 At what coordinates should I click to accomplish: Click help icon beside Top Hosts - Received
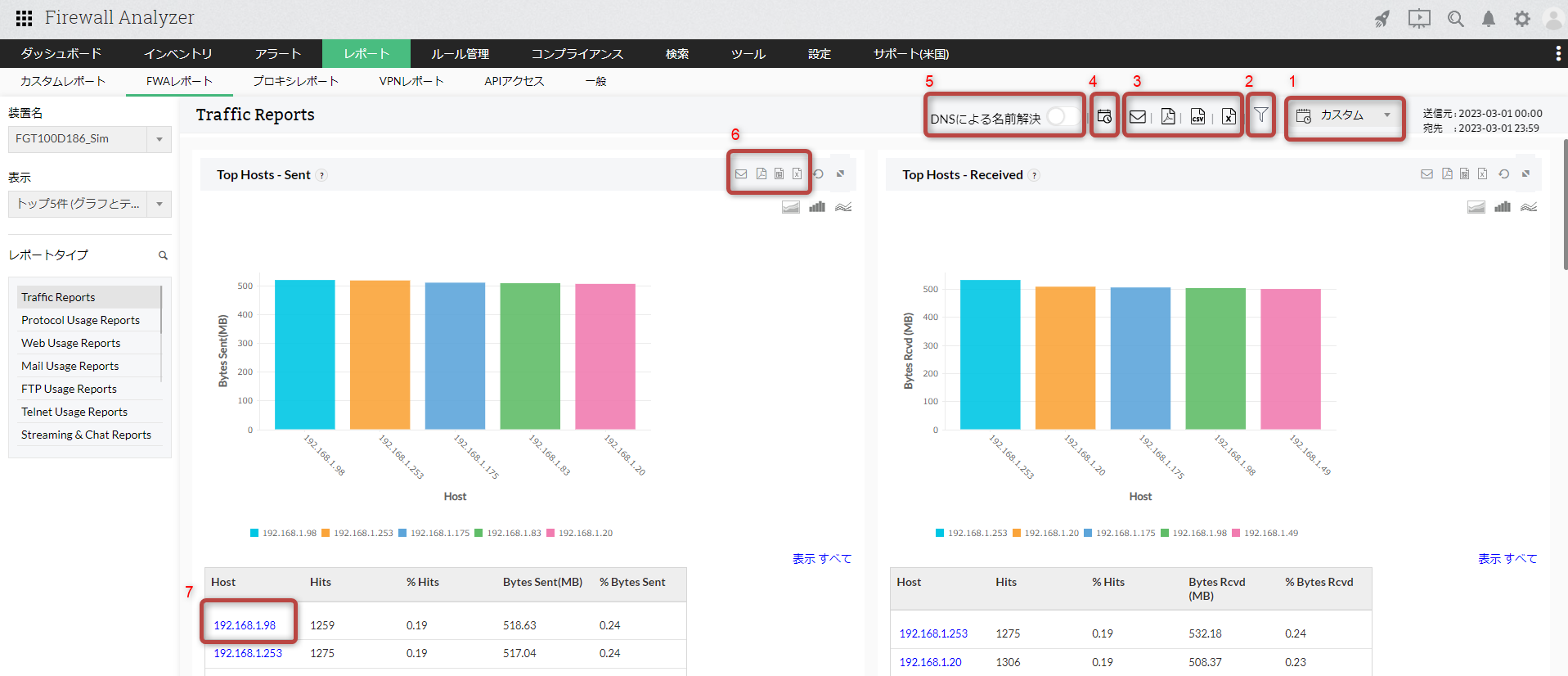point(1035,175)
